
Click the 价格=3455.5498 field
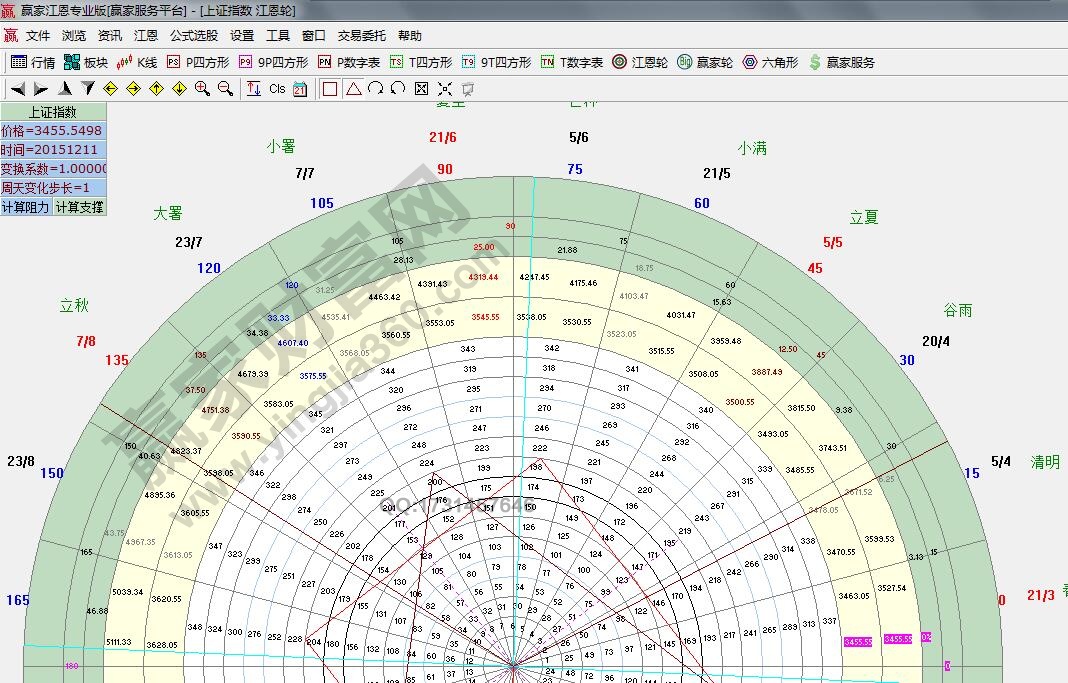tap(52, 131)
